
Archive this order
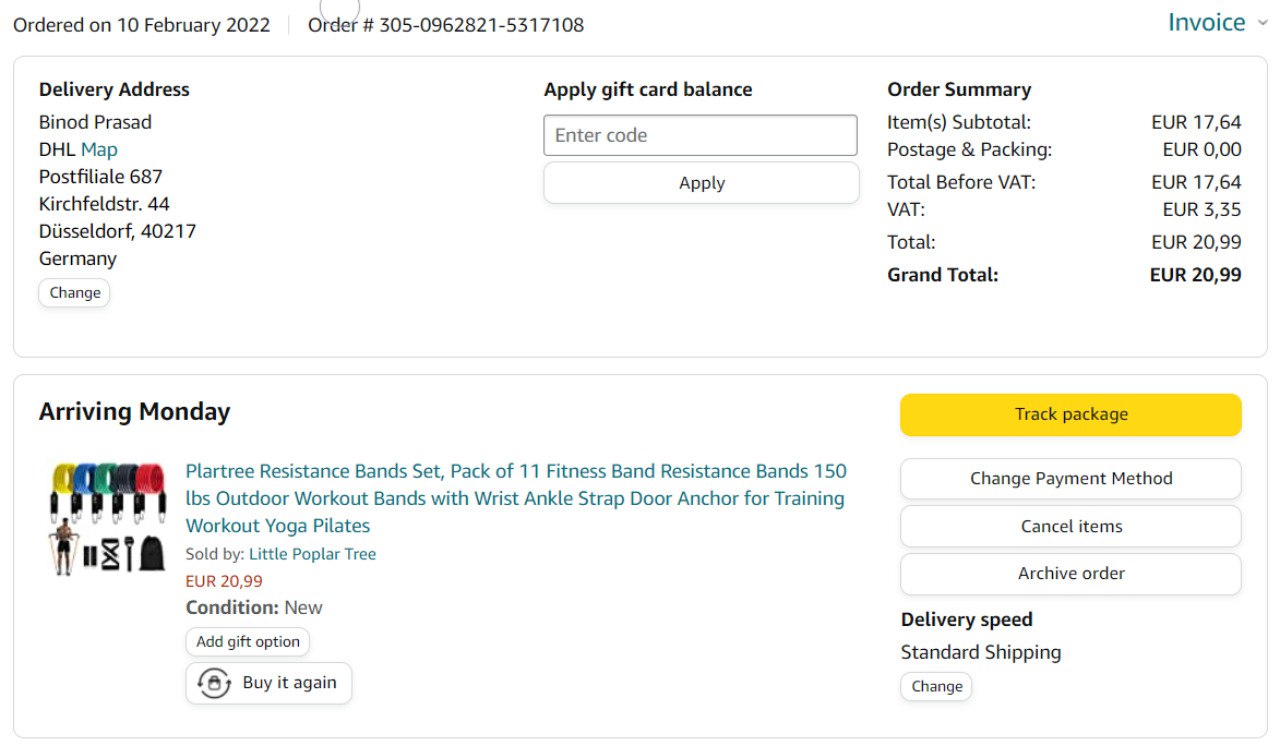coord(1070,573)
